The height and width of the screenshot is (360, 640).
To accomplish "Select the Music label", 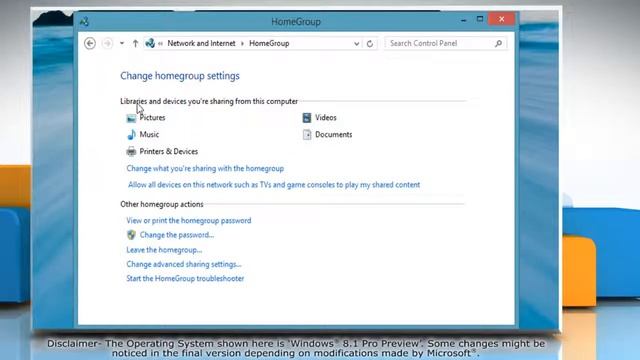I will coord(149,134).
